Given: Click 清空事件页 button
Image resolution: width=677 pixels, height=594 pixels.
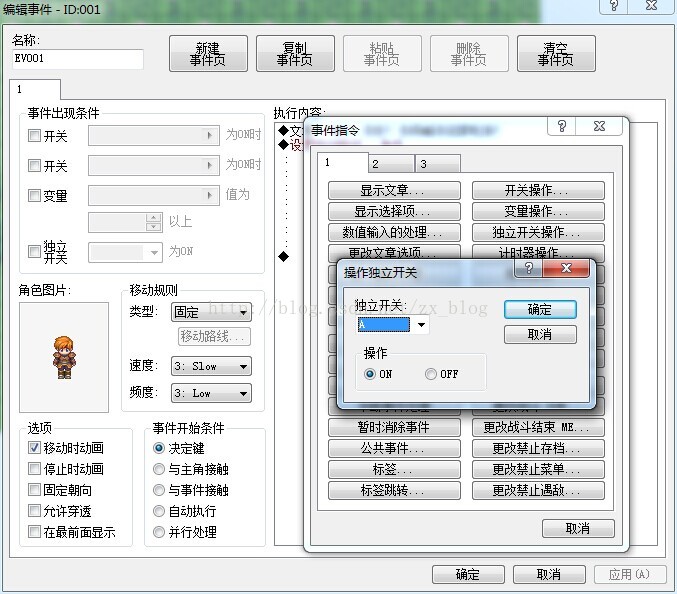Looking at the screenshot, I should coord(556,54).
